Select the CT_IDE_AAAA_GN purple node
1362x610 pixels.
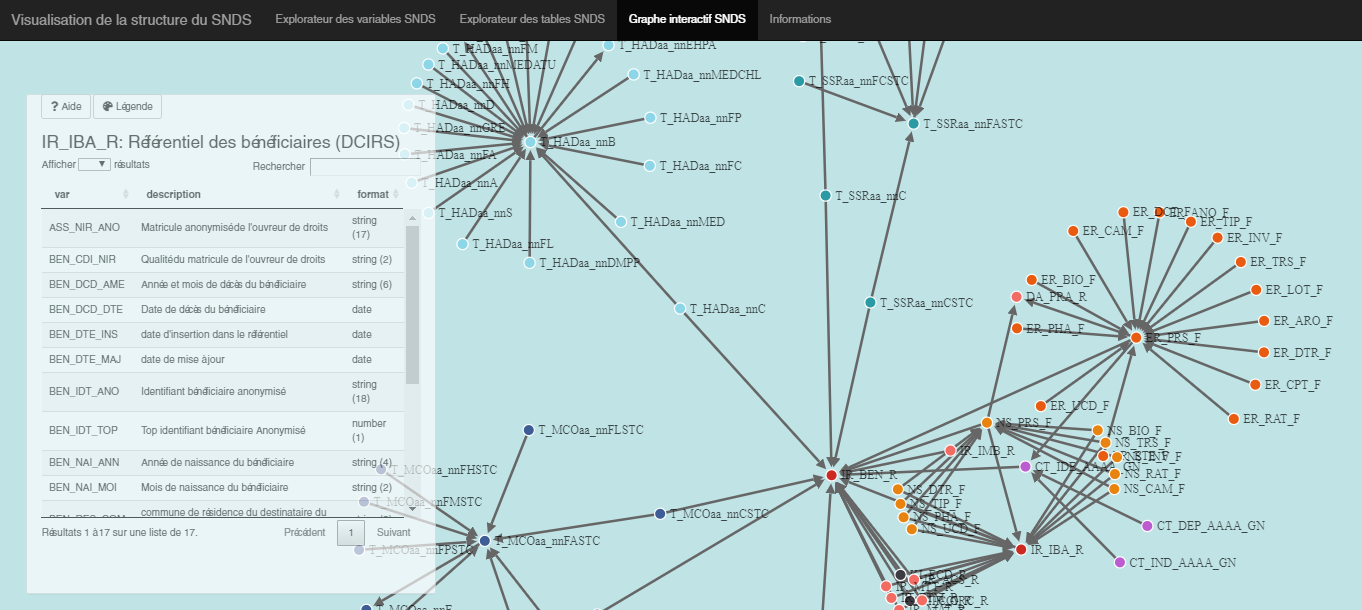pos(1025,467)
